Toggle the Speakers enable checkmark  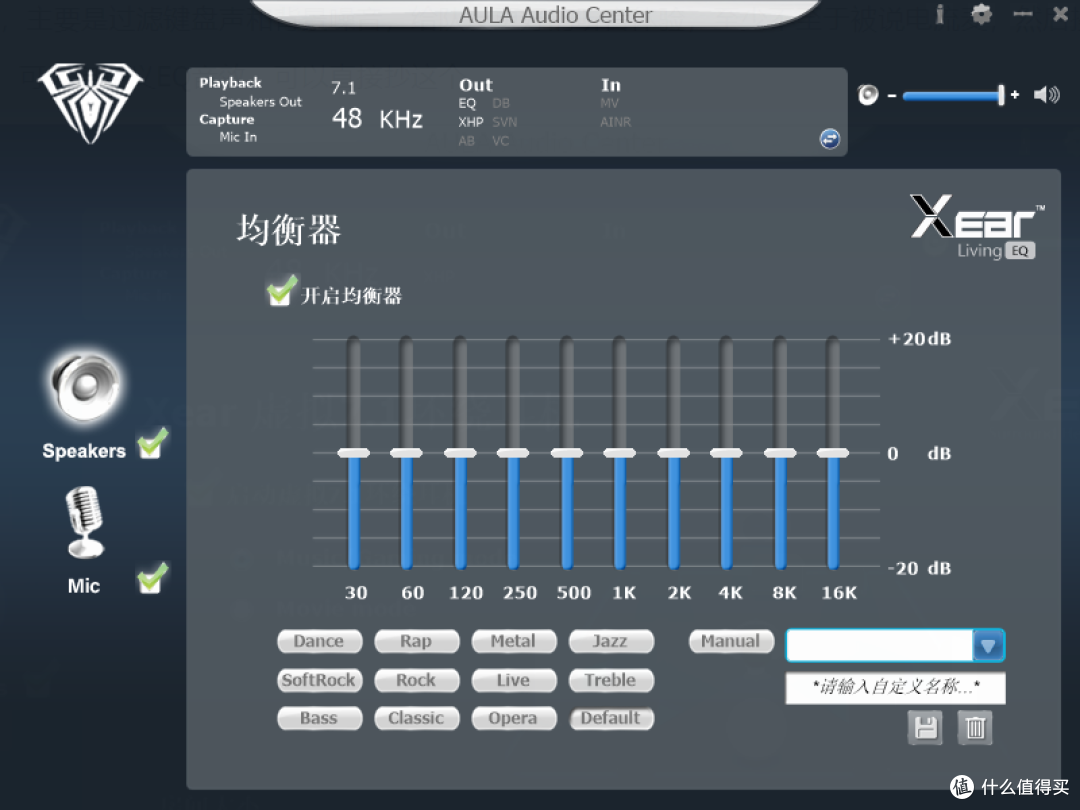coord(152,443)
